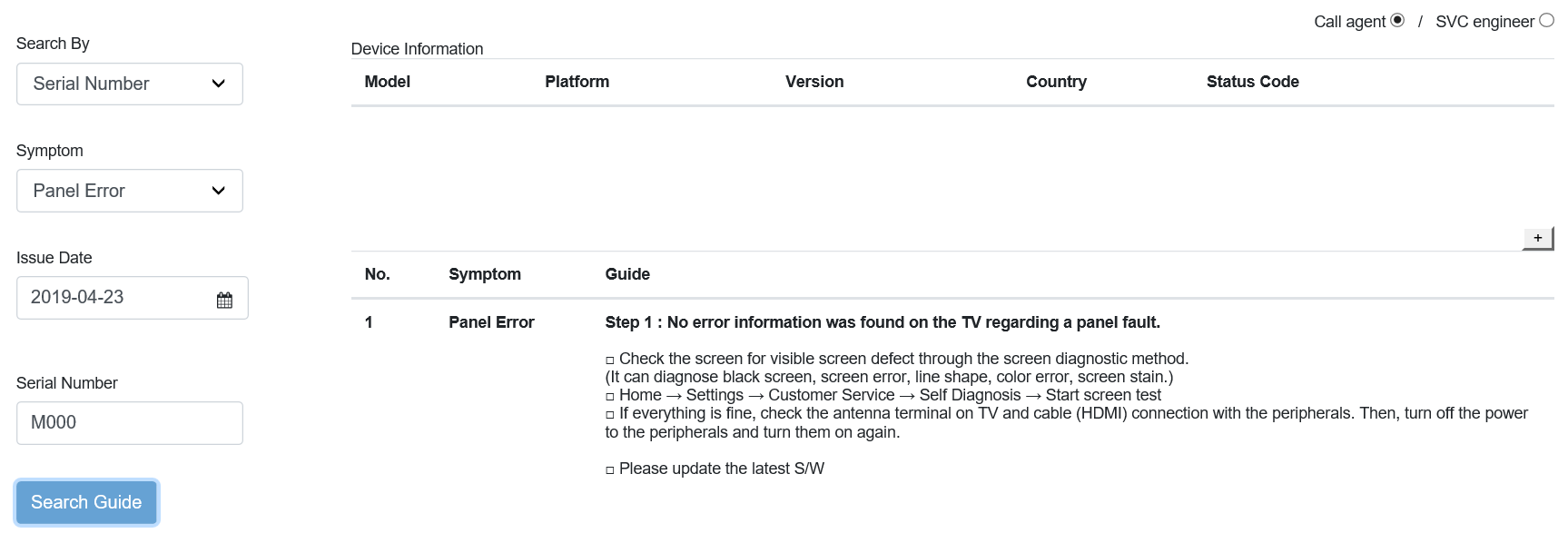Click the Symptom column header in the guide table
1568x543 pixels.
[x=485, y=274]
